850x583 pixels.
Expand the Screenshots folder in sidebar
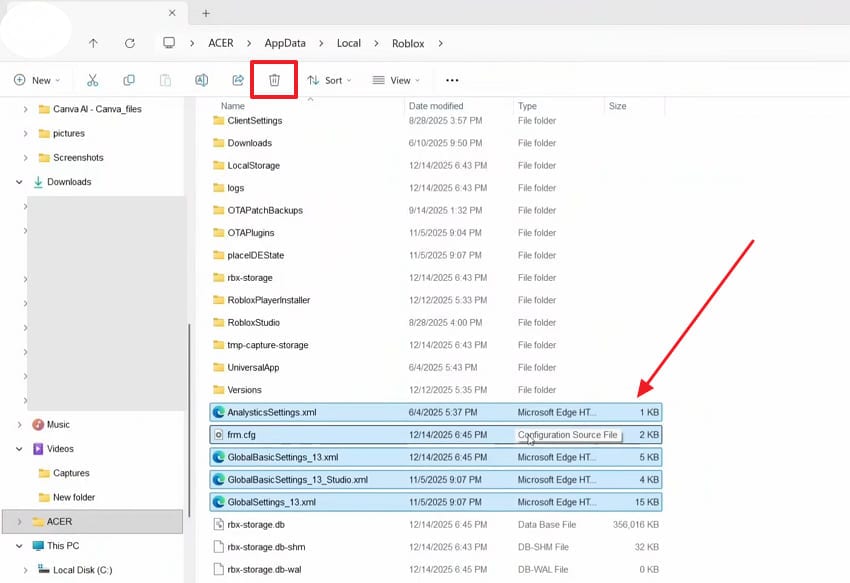click(25, 158)
